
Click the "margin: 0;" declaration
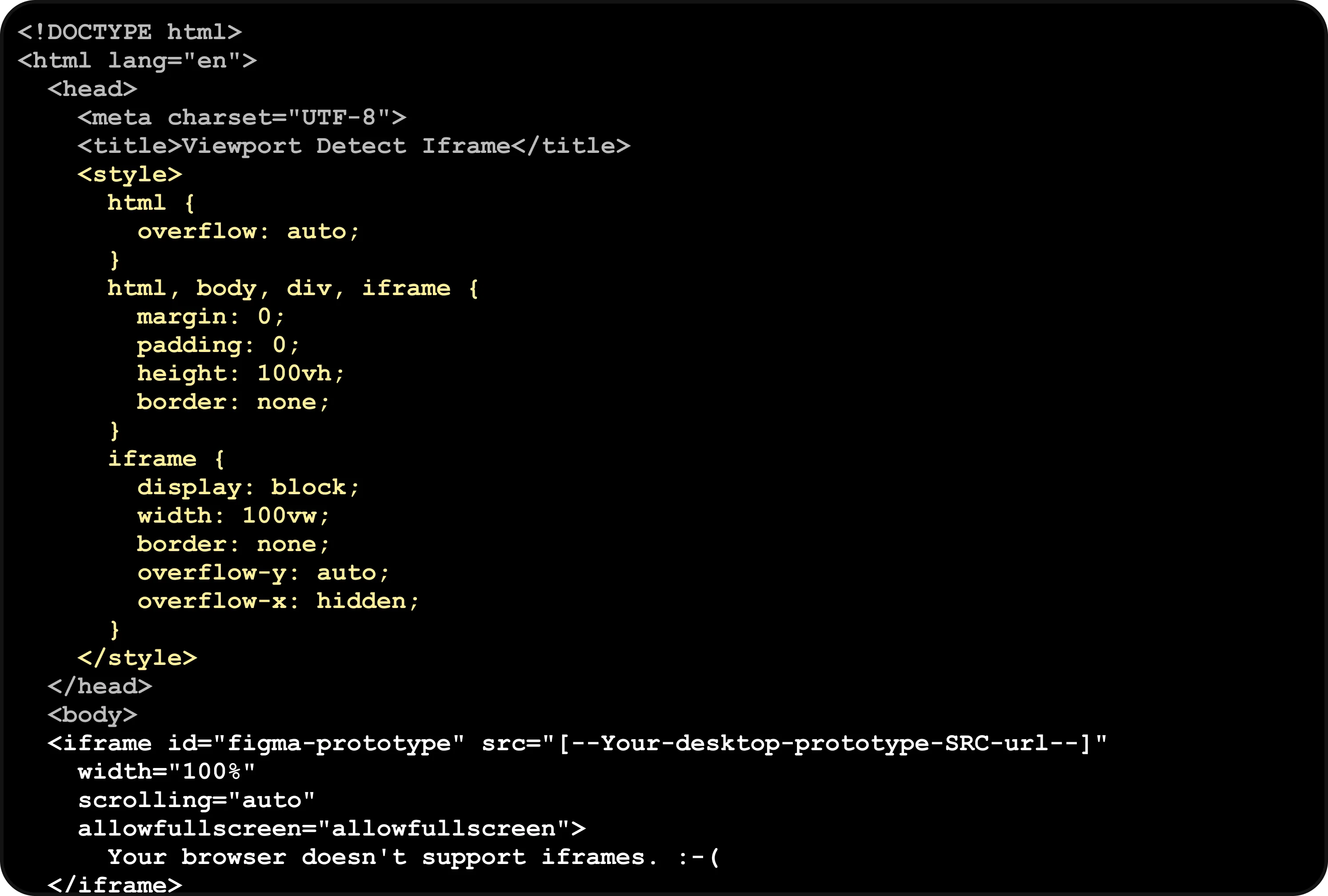tap(210, 316)
